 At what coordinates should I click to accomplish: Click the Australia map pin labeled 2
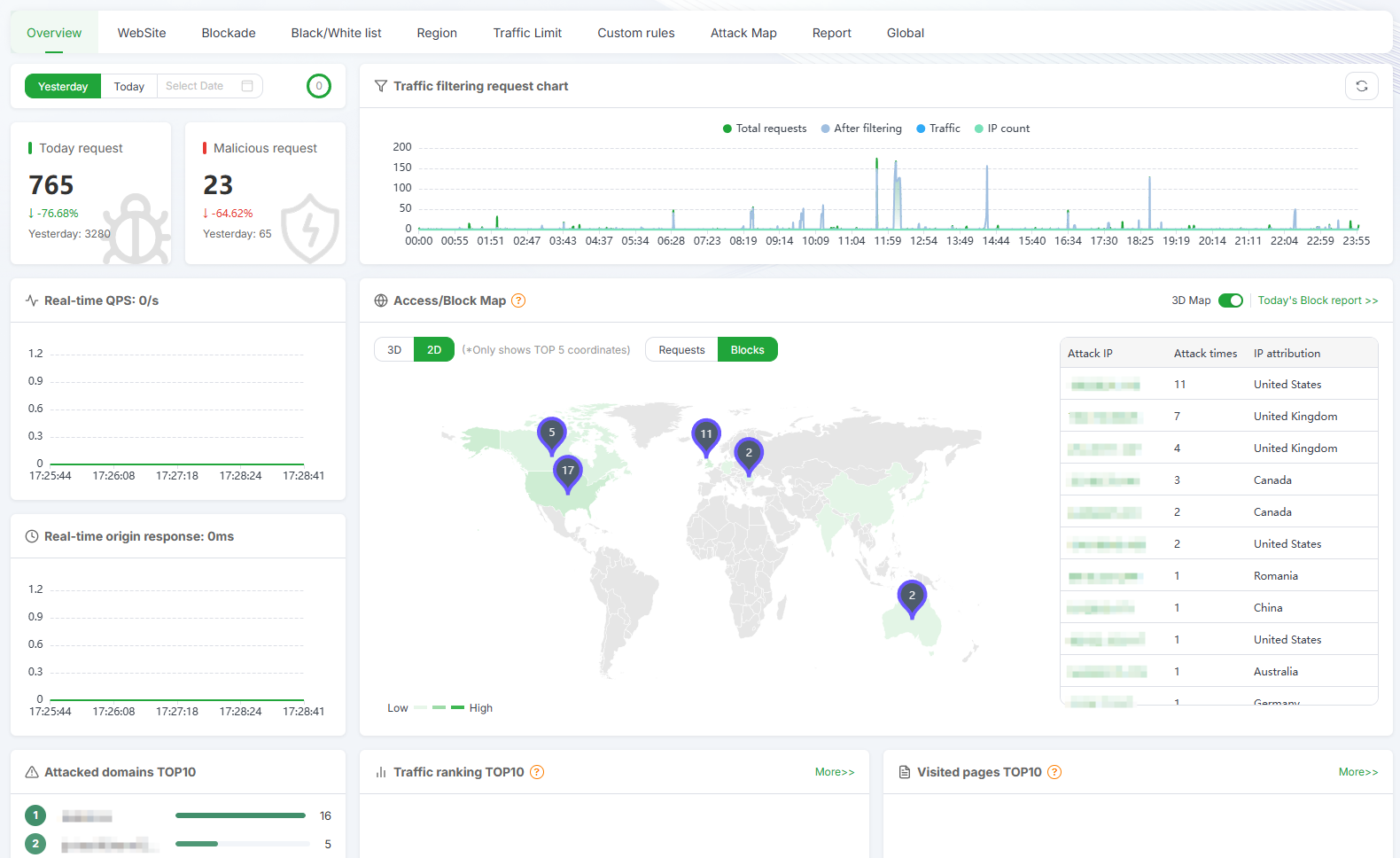point(912,597)
